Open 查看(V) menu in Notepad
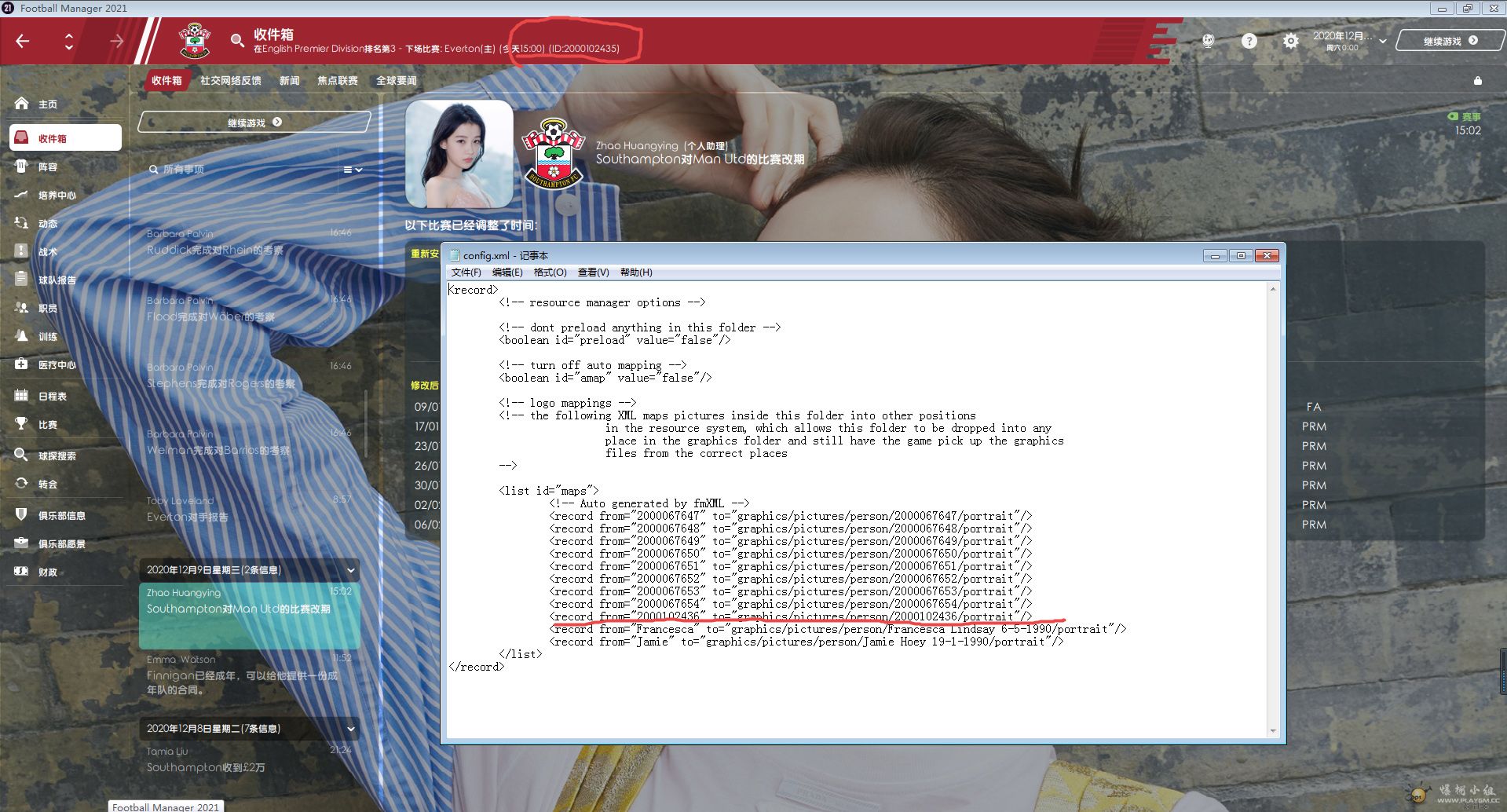This screenshot has width=1507, height=812. click(593, 272)
